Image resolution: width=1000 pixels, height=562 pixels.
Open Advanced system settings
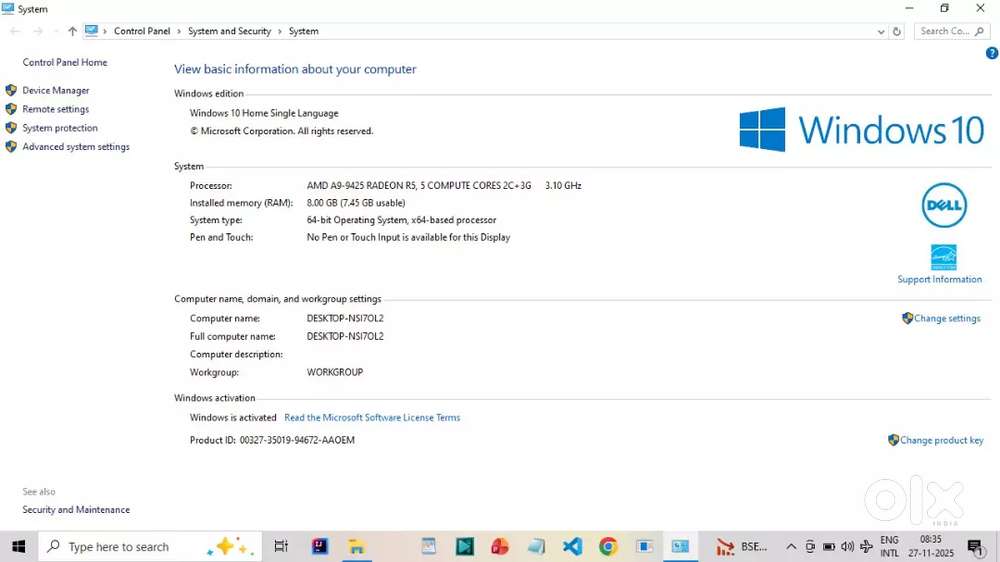tap(76, 147)
